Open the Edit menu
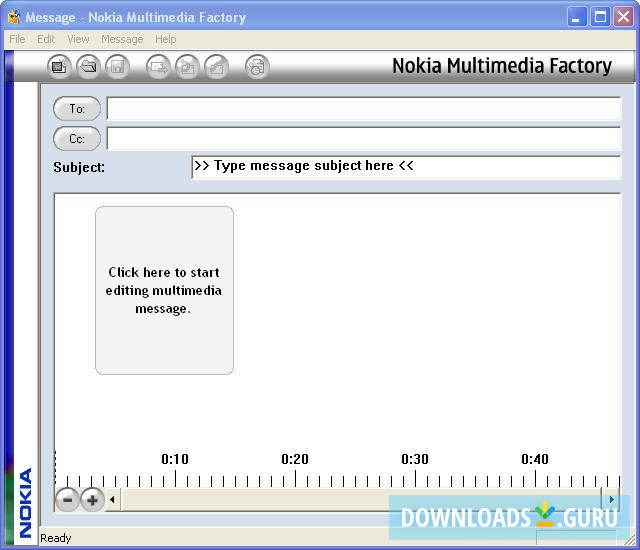 point(46,39)
